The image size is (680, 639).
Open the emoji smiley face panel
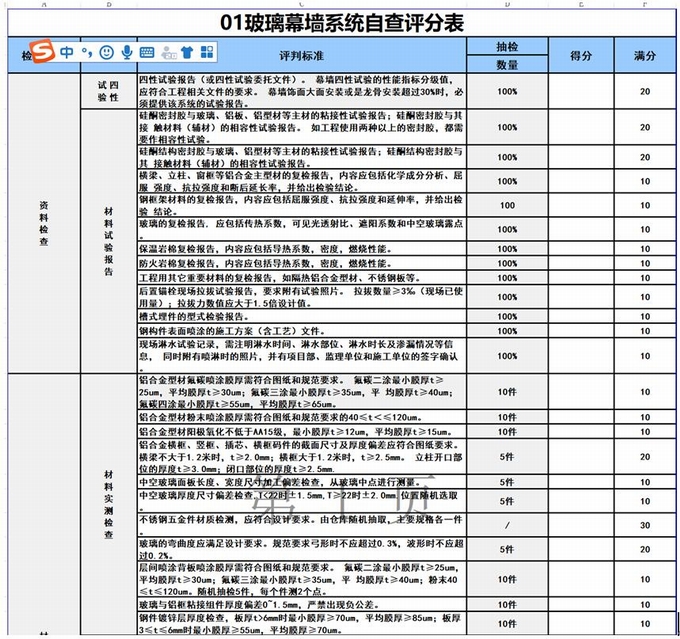coord(106,51)
